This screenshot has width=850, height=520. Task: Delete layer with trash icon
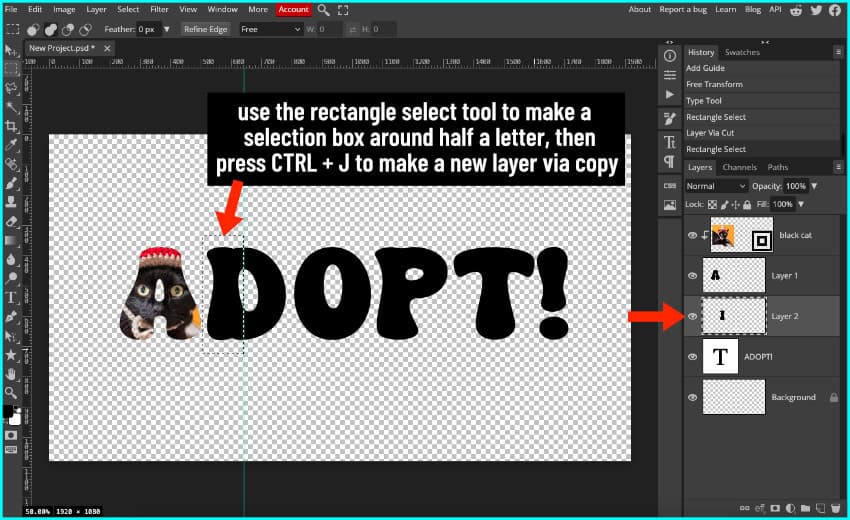(835, 508)
